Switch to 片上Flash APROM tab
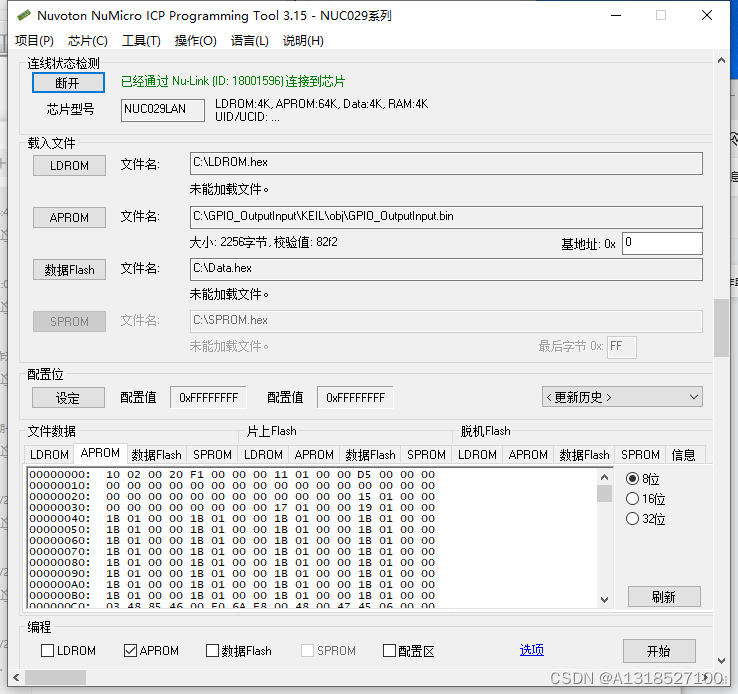The height and width of the screenshot is (694, 738). 314,455
